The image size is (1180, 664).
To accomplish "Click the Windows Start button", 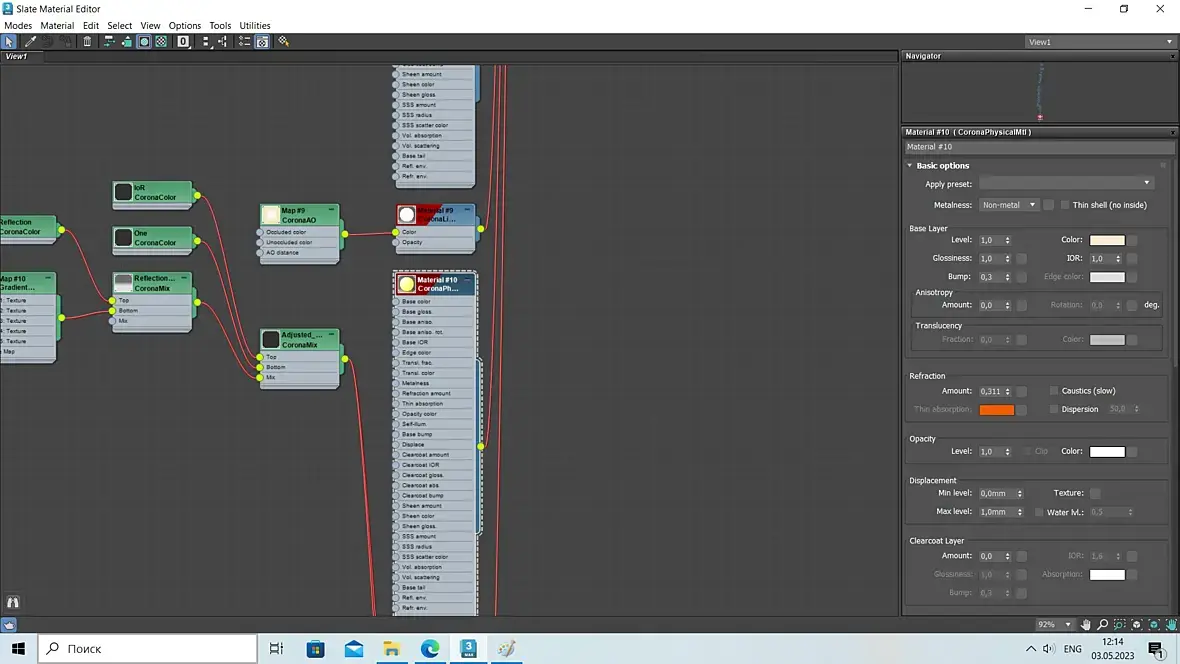I will (x=18, y=648).
